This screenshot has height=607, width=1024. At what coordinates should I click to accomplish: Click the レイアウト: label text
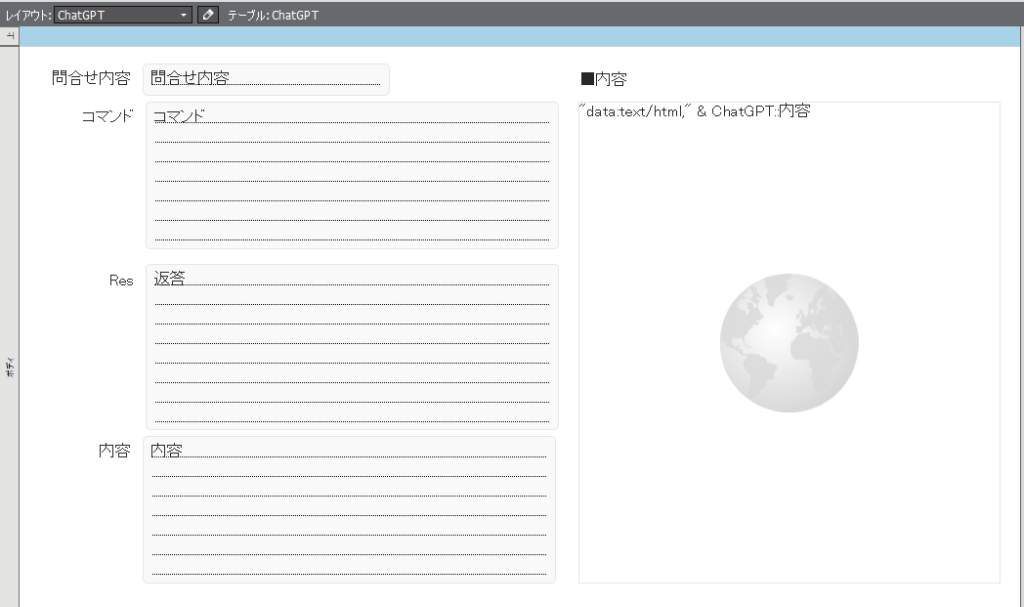tap(28, 15)
